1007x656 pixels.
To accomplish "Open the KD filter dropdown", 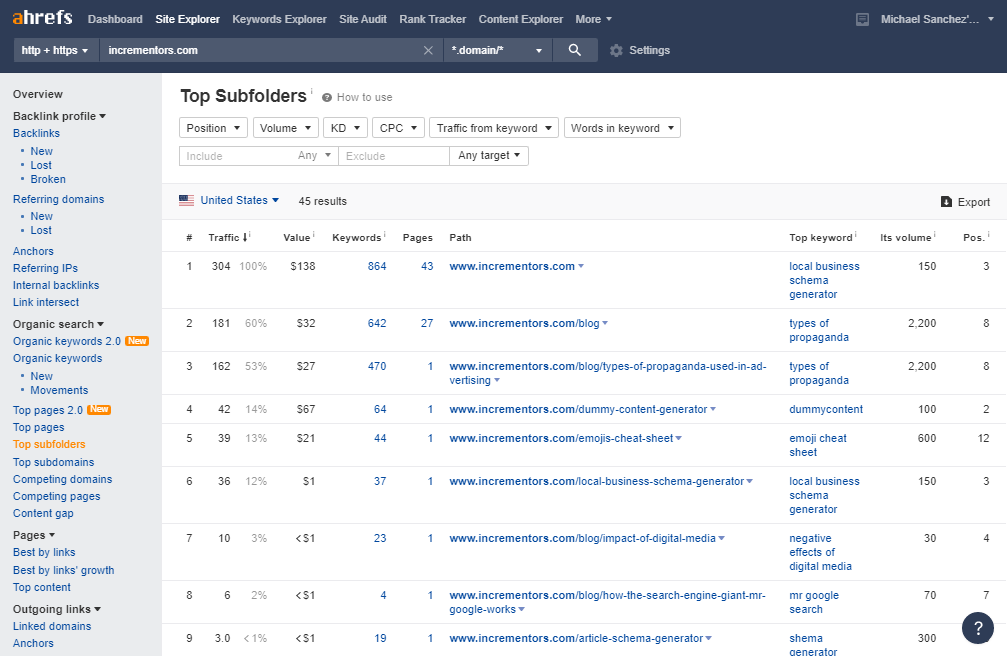I will (345, 128).
